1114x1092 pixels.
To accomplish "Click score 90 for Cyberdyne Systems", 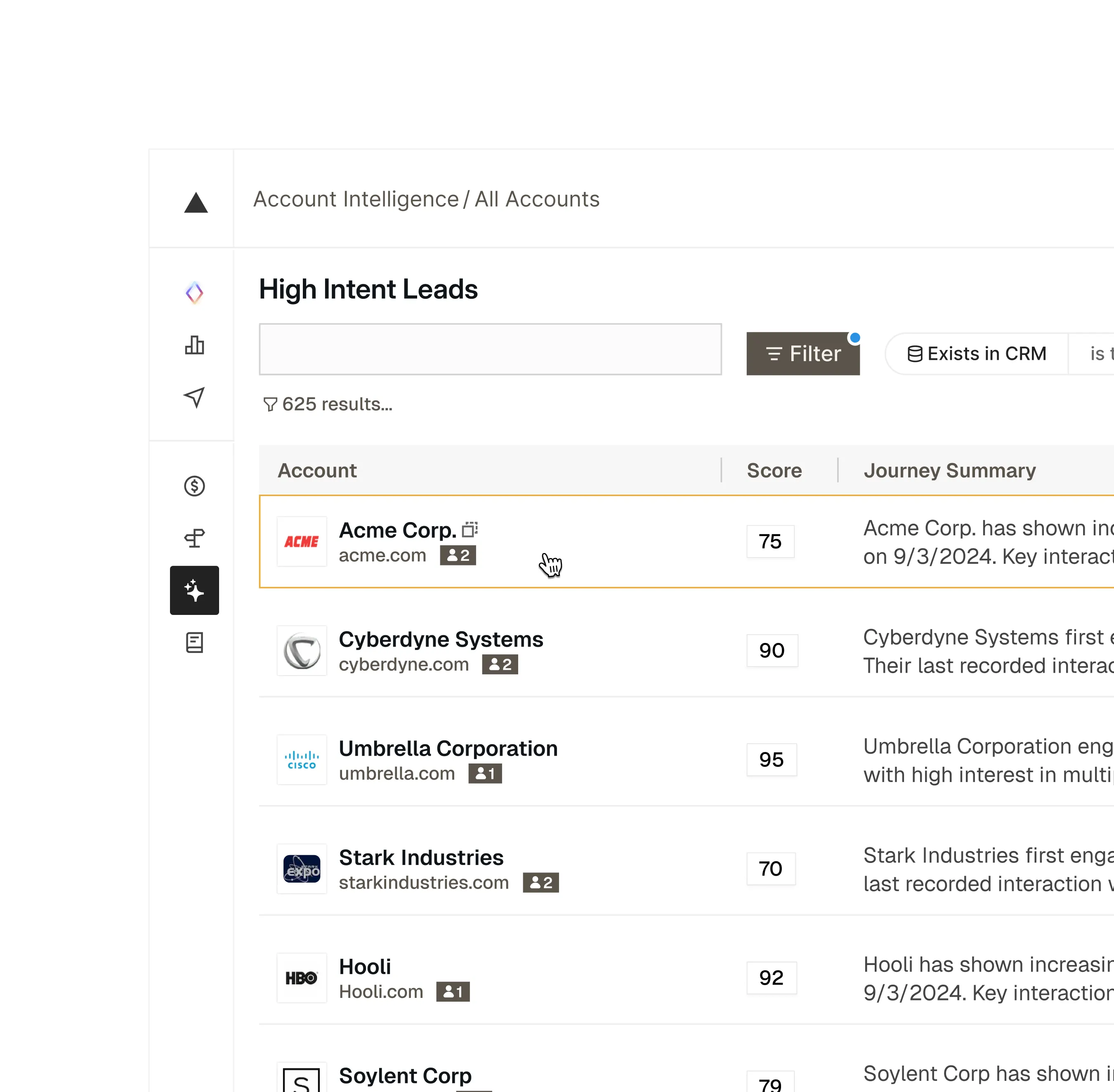I will click(x=772, y=650).
